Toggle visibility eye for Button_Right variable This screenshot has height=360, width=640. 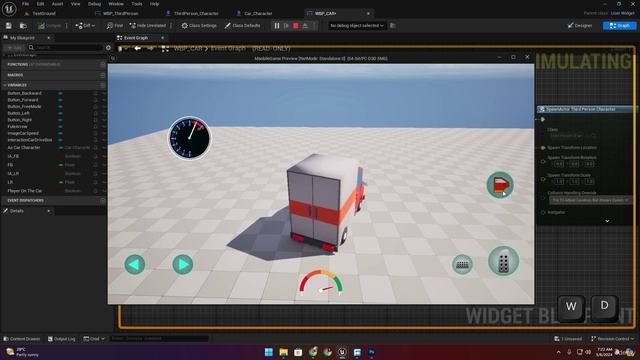[x=96, y=120]
